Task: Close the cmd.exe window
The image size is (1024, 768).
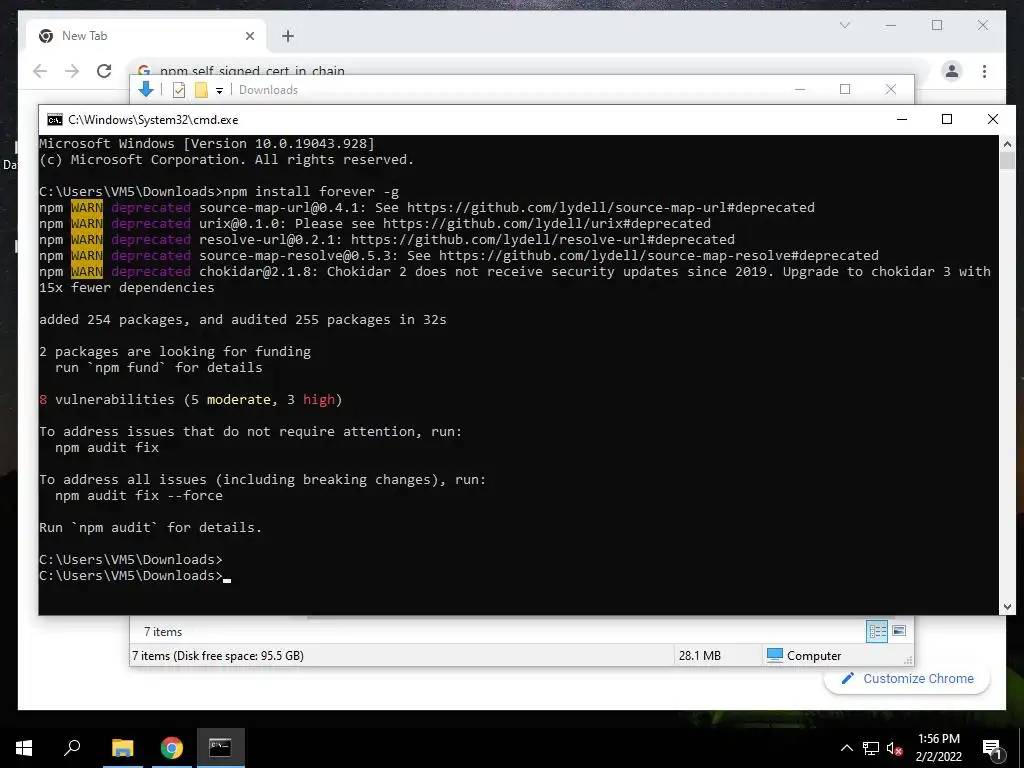Action: point(993,119)
